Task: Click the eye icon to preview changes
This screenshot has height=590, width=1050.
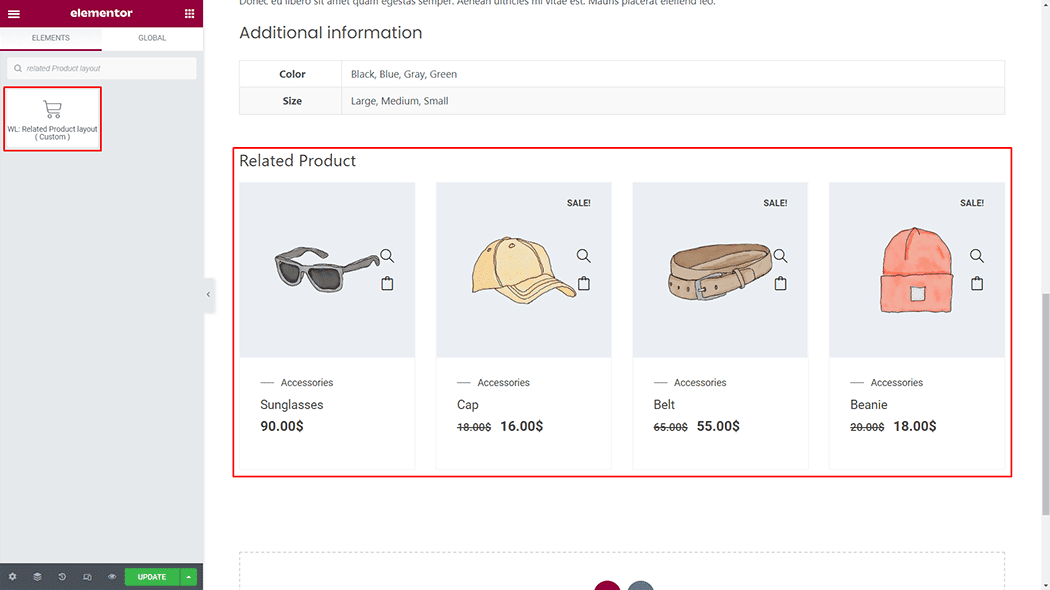Action: (x=112, y=577)
